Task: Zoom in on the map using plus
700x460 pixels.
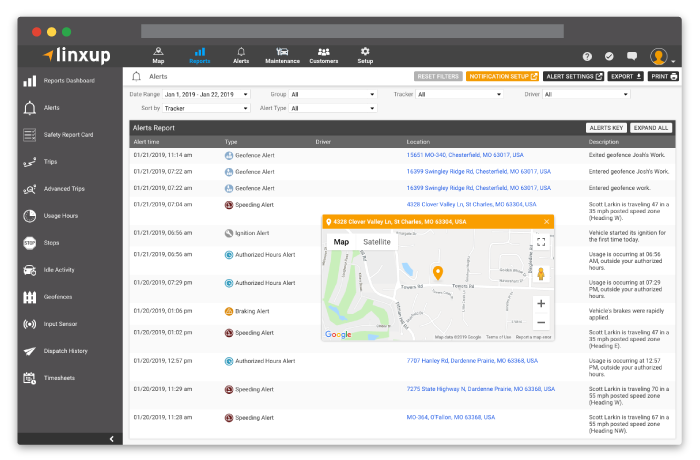Action: (x=541, y=303)
